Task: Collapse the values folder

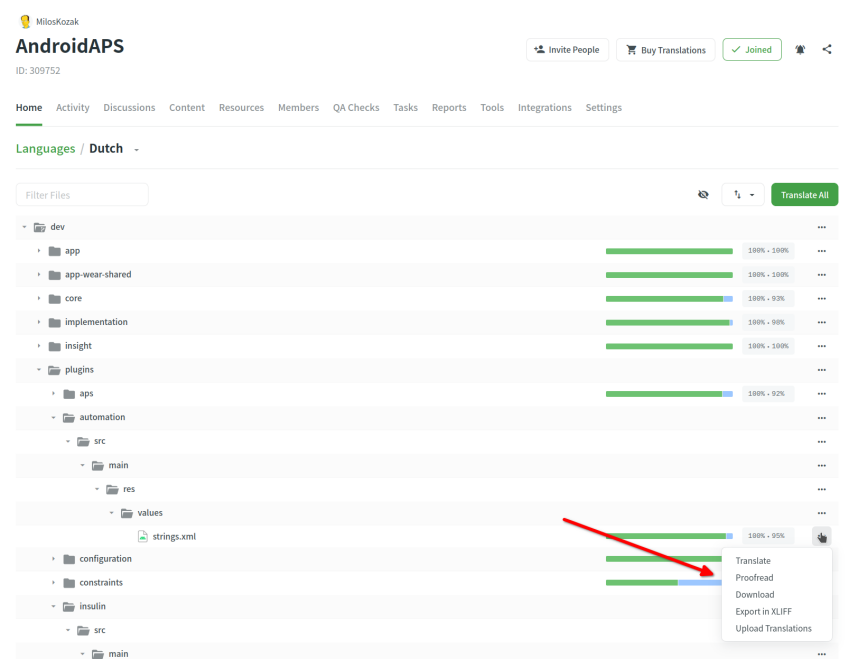Action: [x=112, y=513]
